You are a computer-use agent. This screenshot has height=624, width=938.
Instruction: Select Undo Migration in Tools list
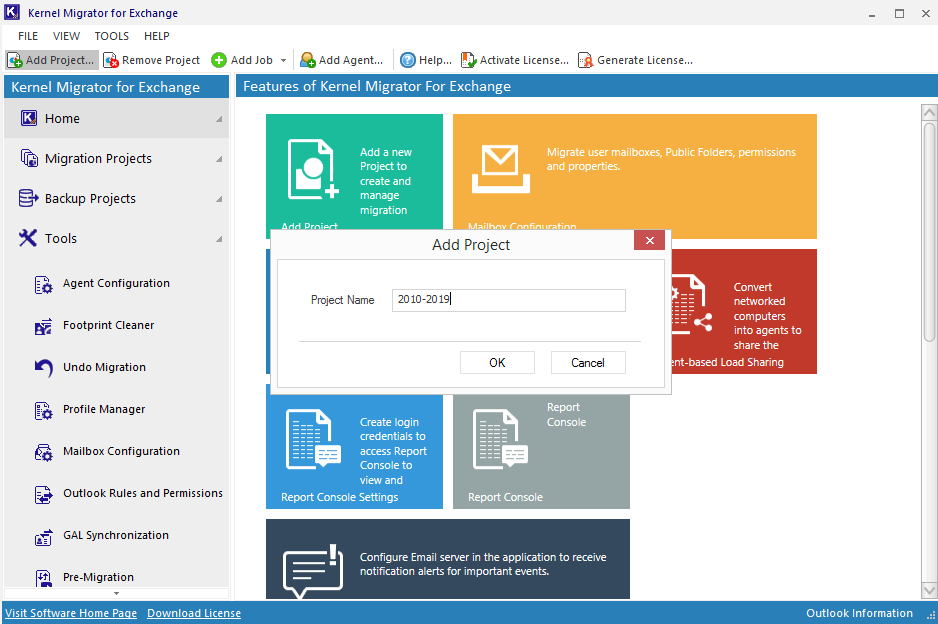105,367
